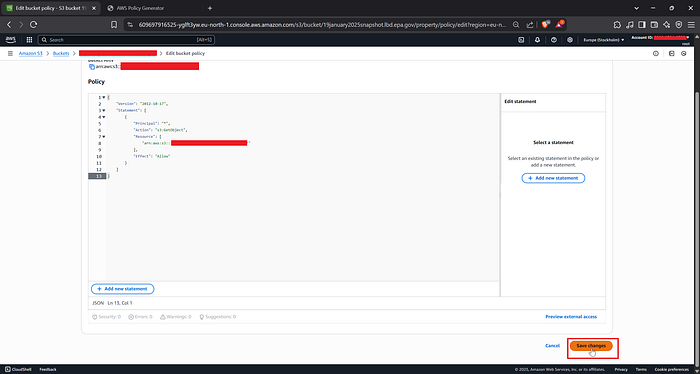Collapse the Statement fold at line 3
Viewport: 700px width, 374px height.
[x=104, y=110]
